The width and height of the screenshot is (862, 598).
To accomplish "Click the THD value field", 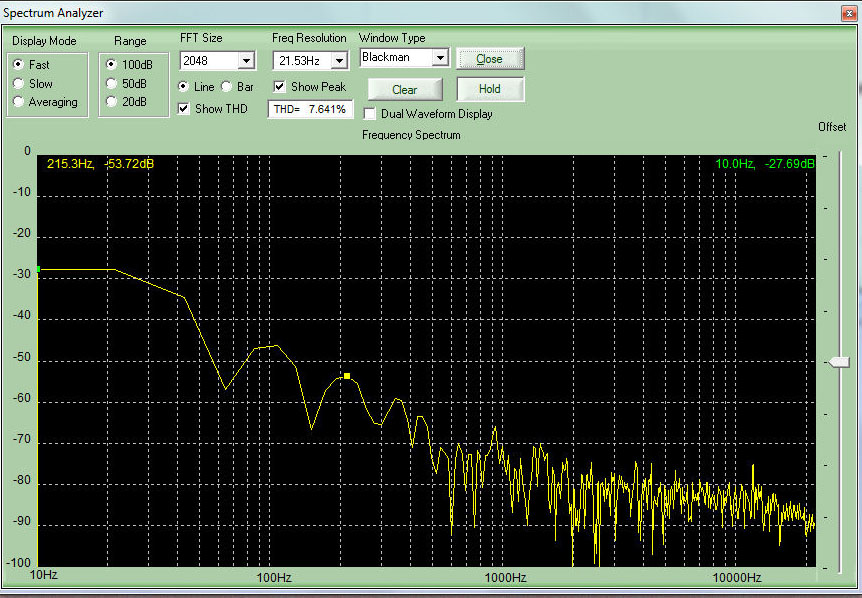I will (x=310, y=109).
